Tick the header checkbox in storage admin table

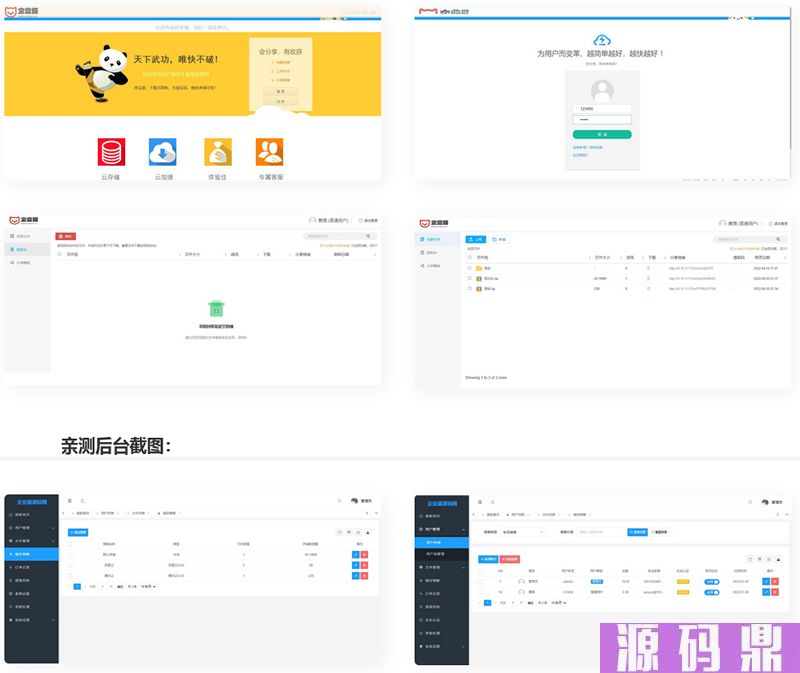click(70, 544)
